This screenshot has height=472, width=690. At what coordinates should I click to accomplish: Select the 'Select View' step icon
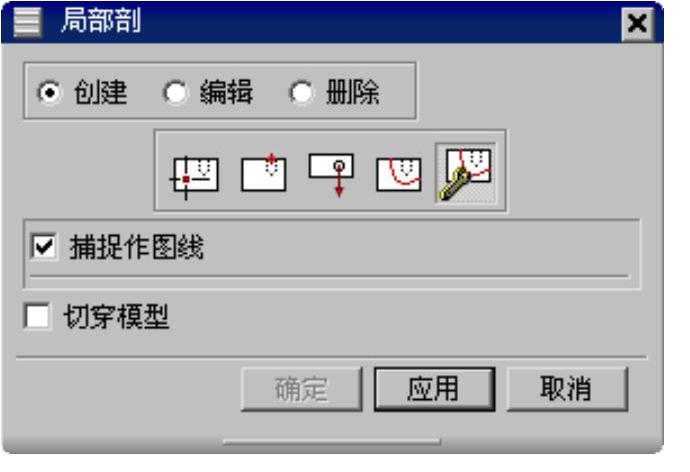[194, 176]
